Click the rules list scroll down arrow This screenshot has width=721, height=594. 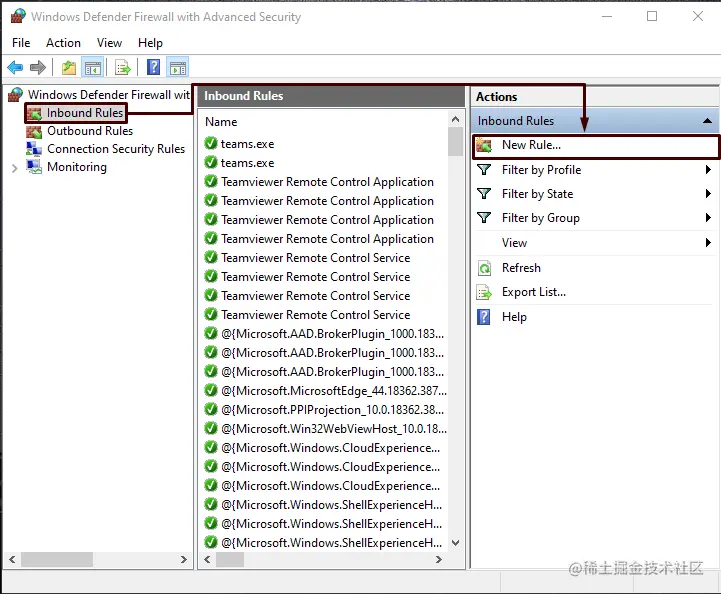pos(455,543)
